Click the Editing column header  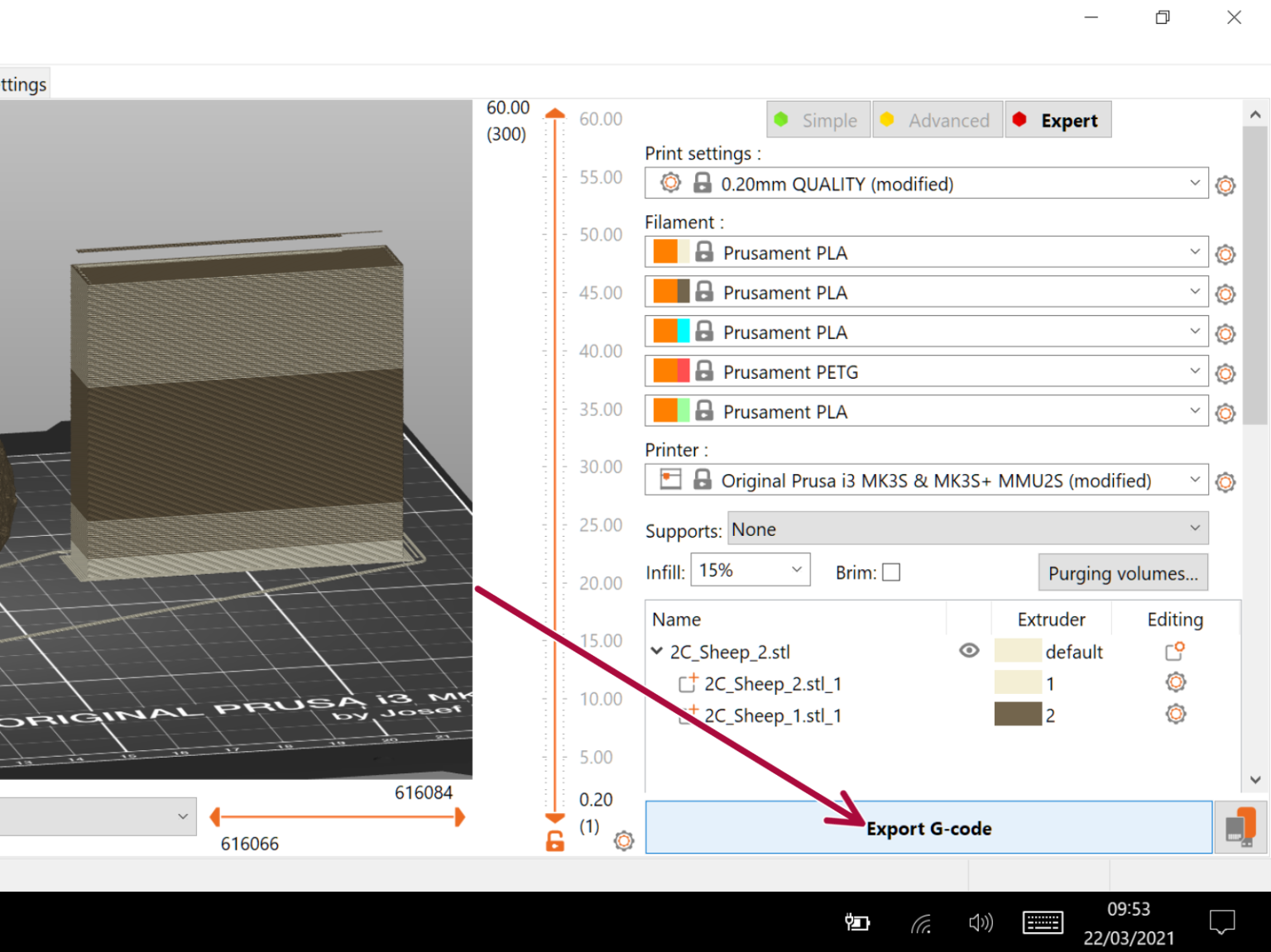tap(1175, 620)
